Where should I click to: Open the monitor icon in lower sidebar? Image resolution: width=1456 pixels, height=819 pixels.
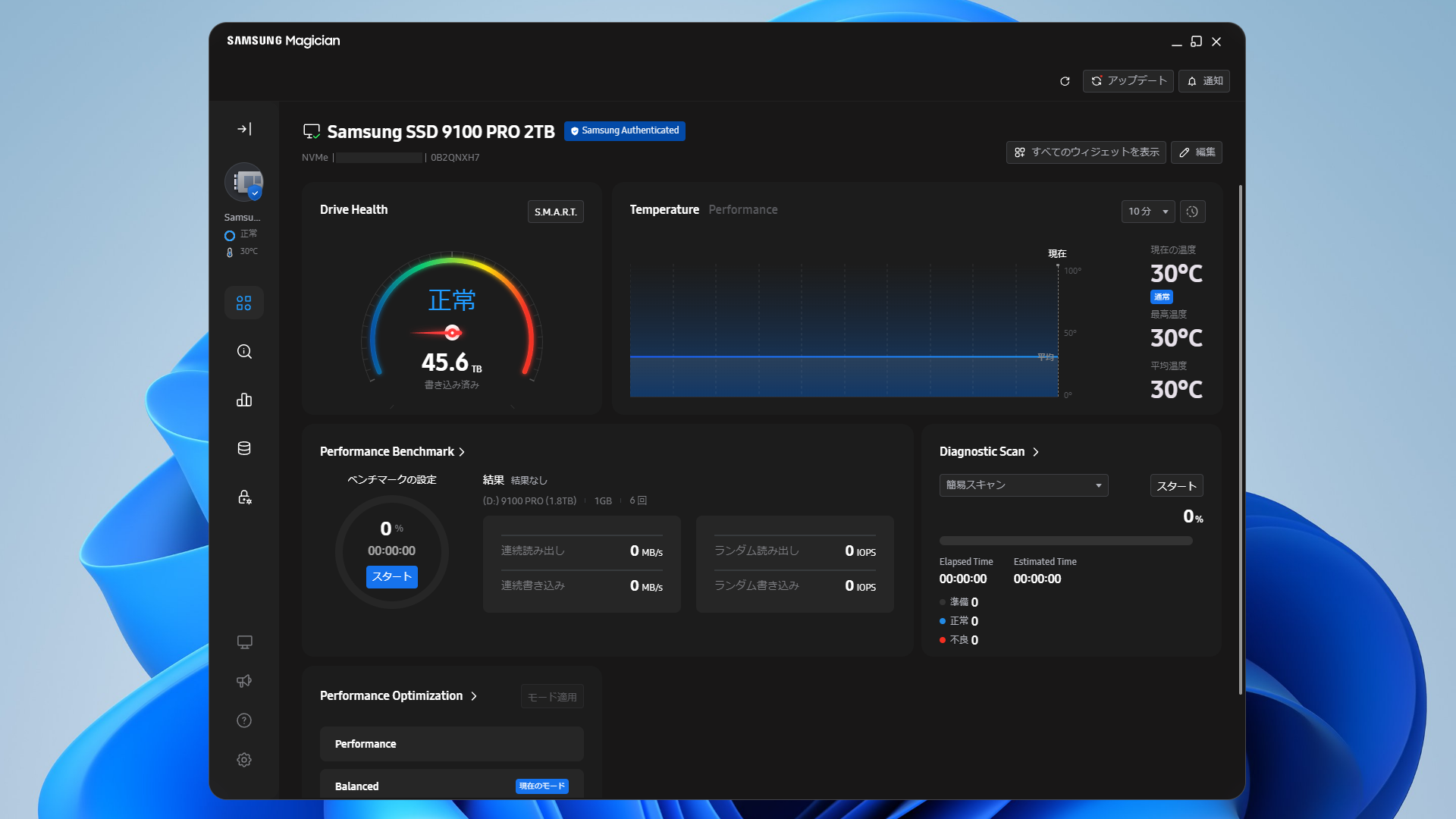(x=244, y=642)
